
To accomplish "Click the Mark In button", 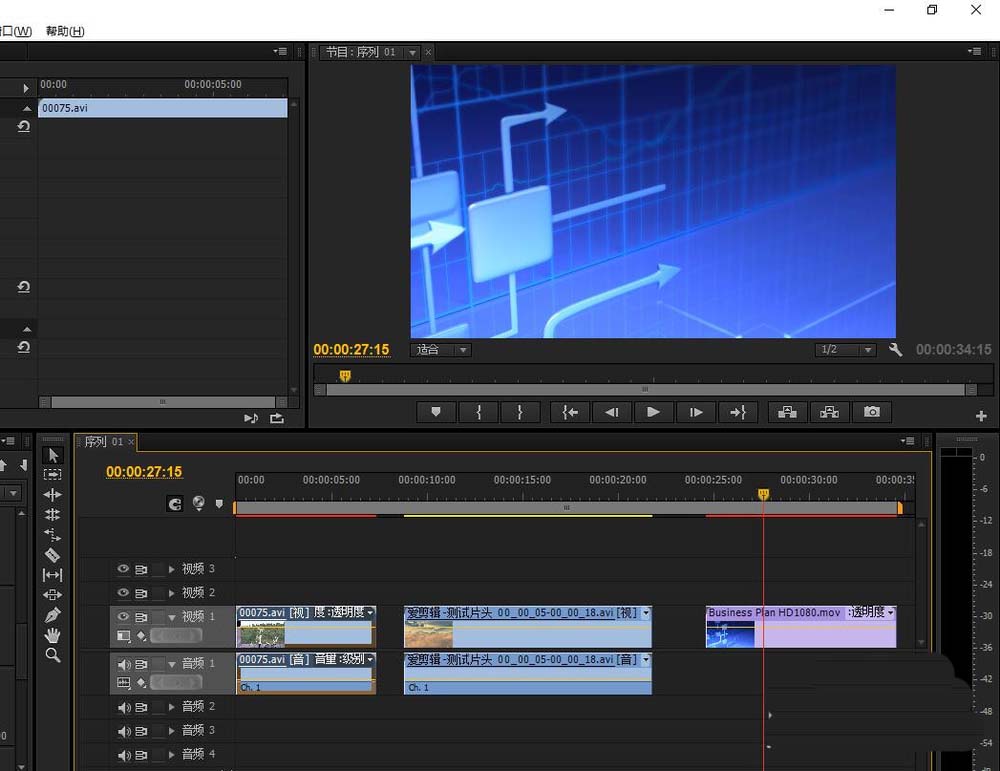I will 478,412.
